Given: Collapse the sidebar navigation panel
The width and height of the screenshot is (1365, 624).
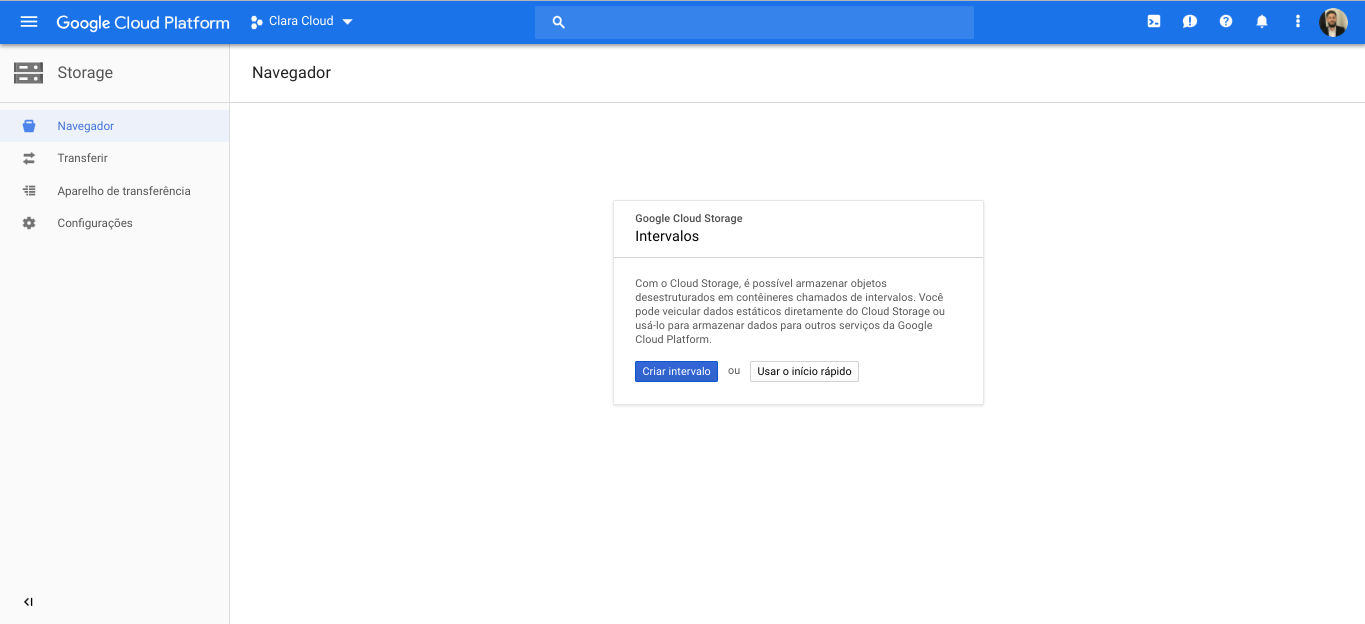Looking at the screenshot, I should coord(28,602).
